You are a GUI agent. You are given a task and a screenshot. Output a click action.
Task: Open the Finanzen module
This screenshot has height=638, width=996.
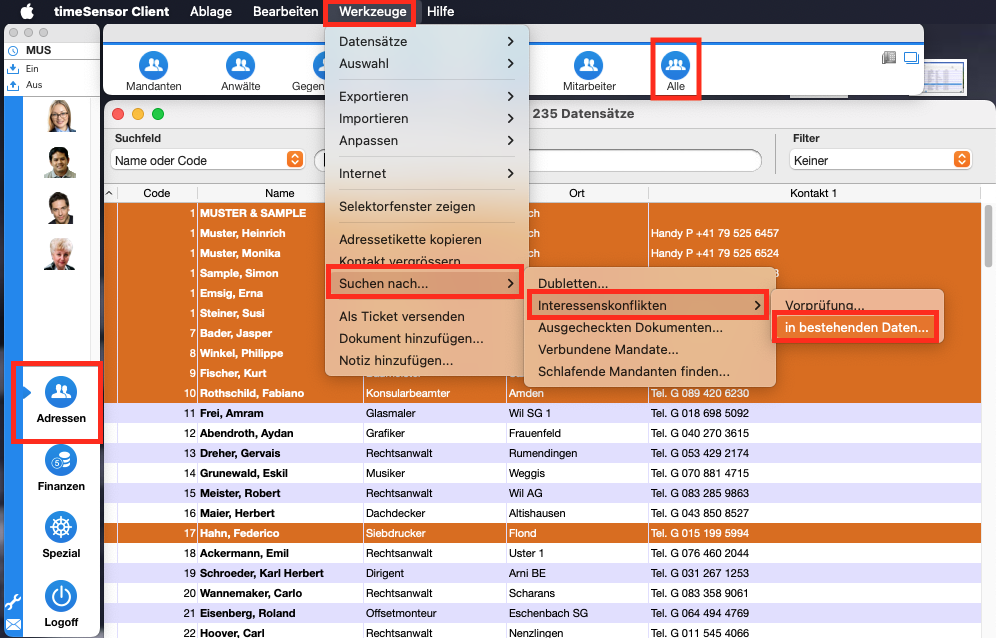point(61,469)
